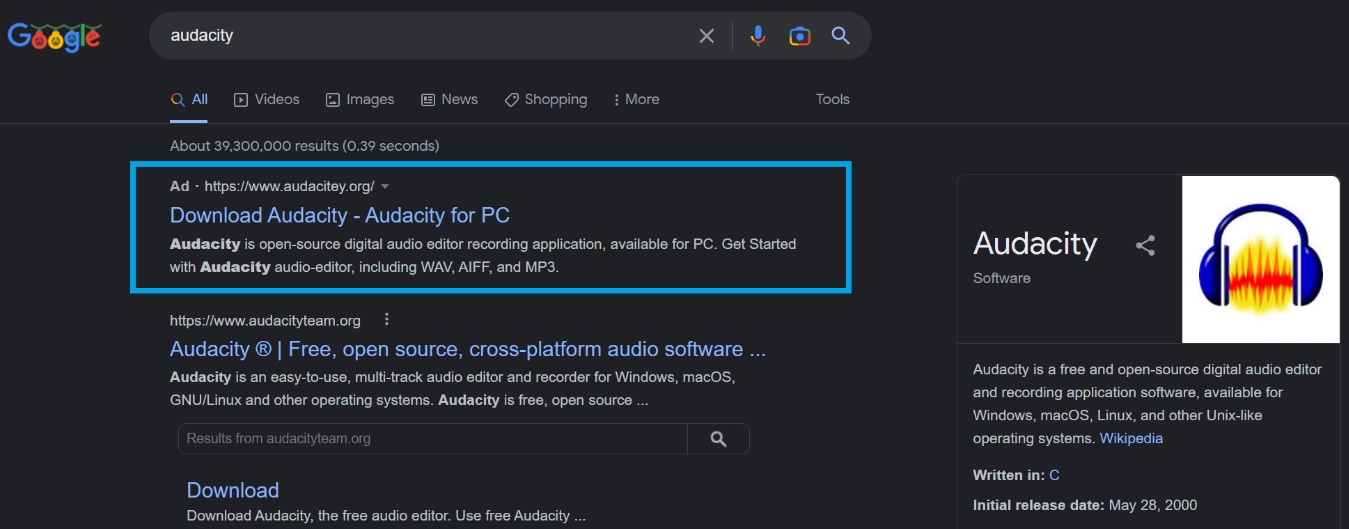Share the Audacity knowledge panel
The image size is (1349, 529).
point(1145,245)
